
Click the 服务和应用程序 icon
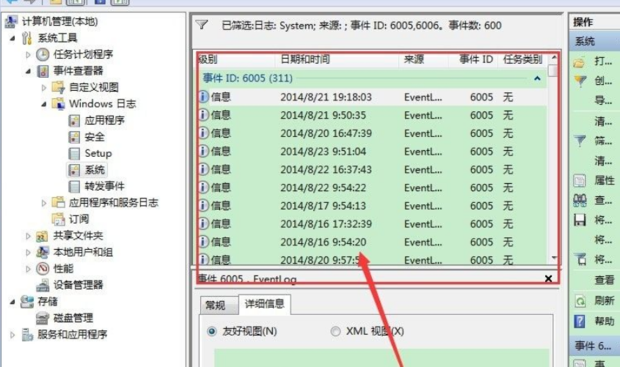[27, 335]
